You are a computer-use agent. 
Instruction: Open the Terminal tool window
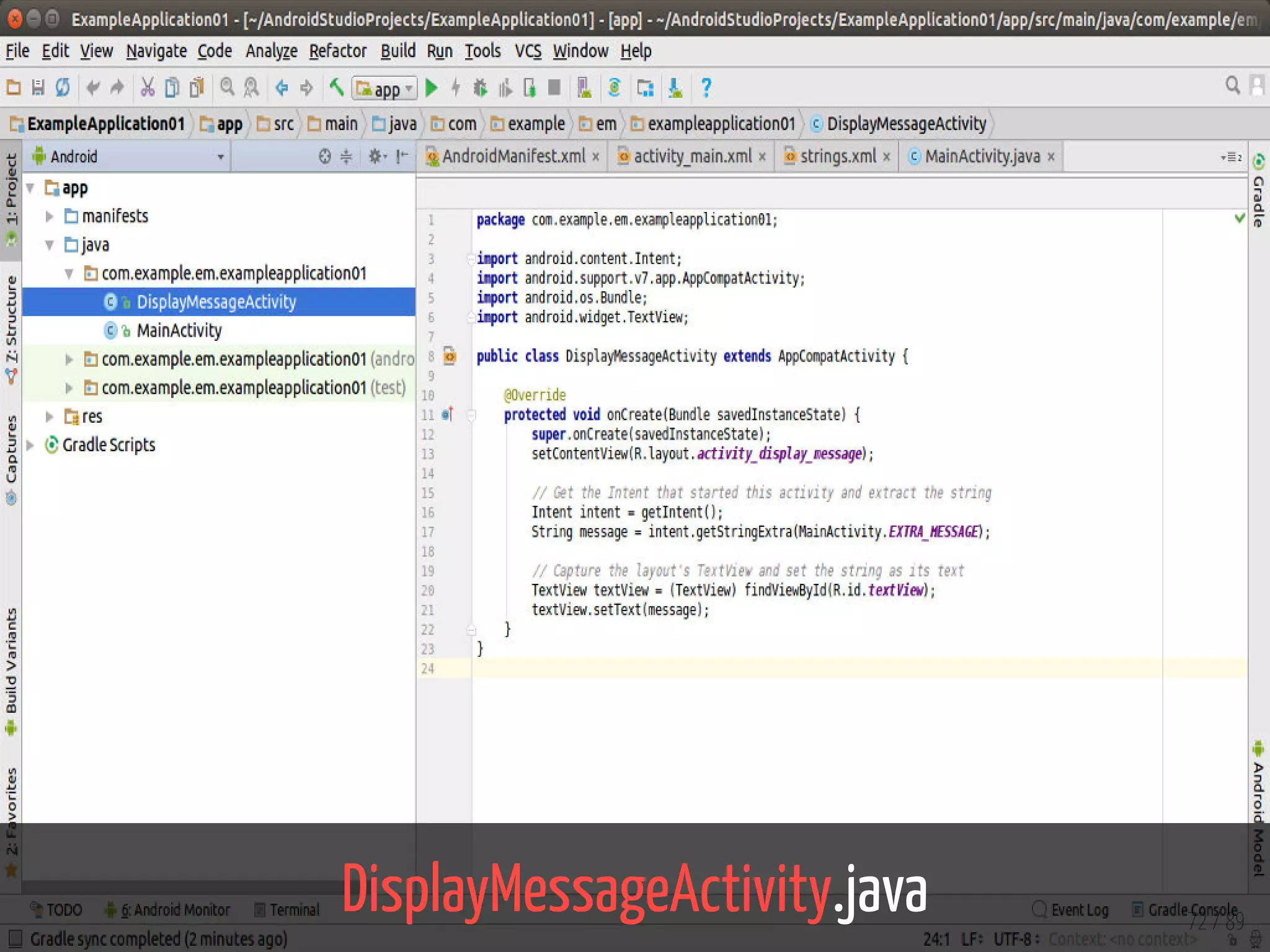287,909
